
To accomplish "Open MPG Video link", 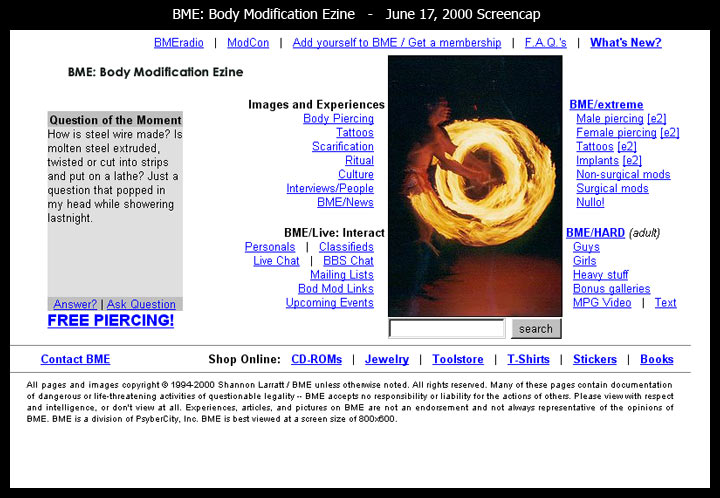I will click(x=602, y=303).
